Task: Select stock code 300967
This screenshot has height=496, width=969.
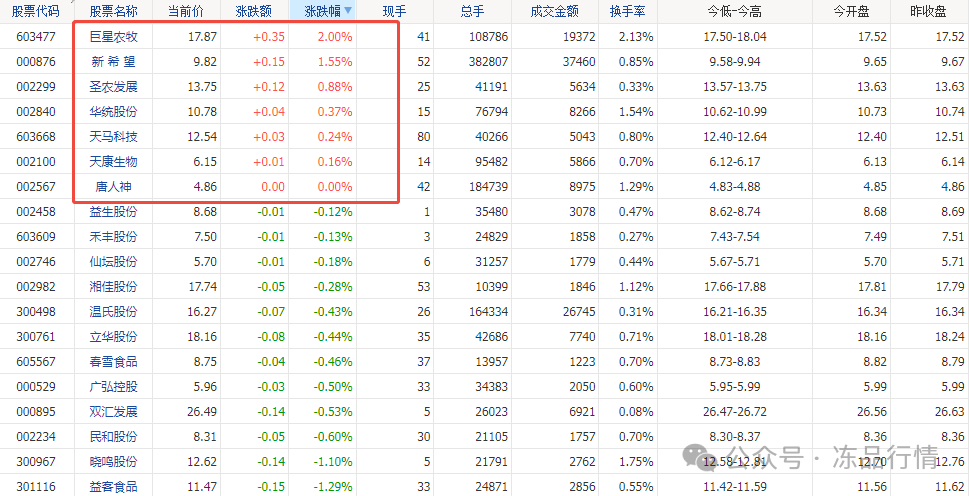Action: [x=36, y=462]
